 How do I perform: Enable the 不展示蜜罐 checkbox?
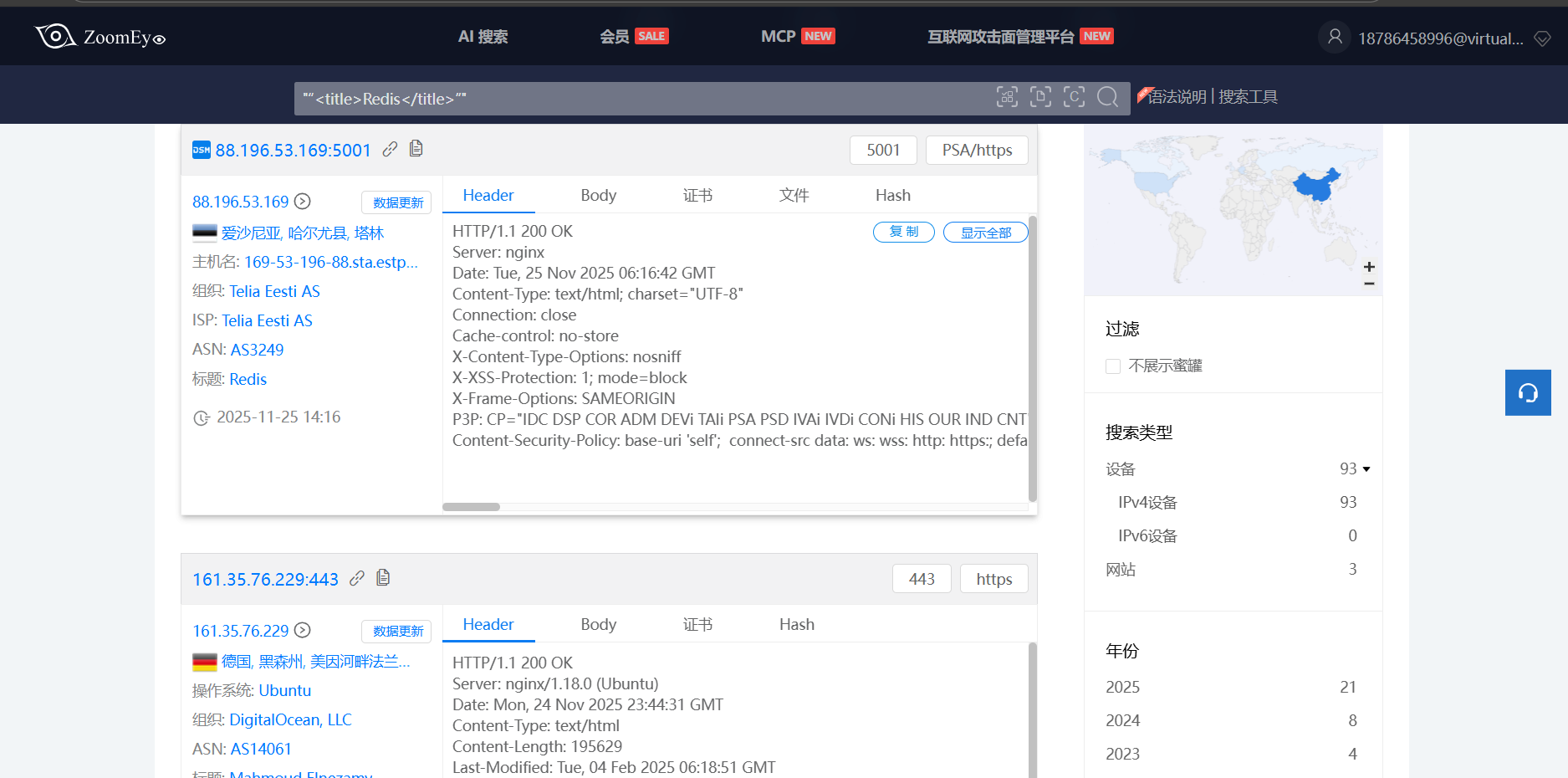[1113, 366]
